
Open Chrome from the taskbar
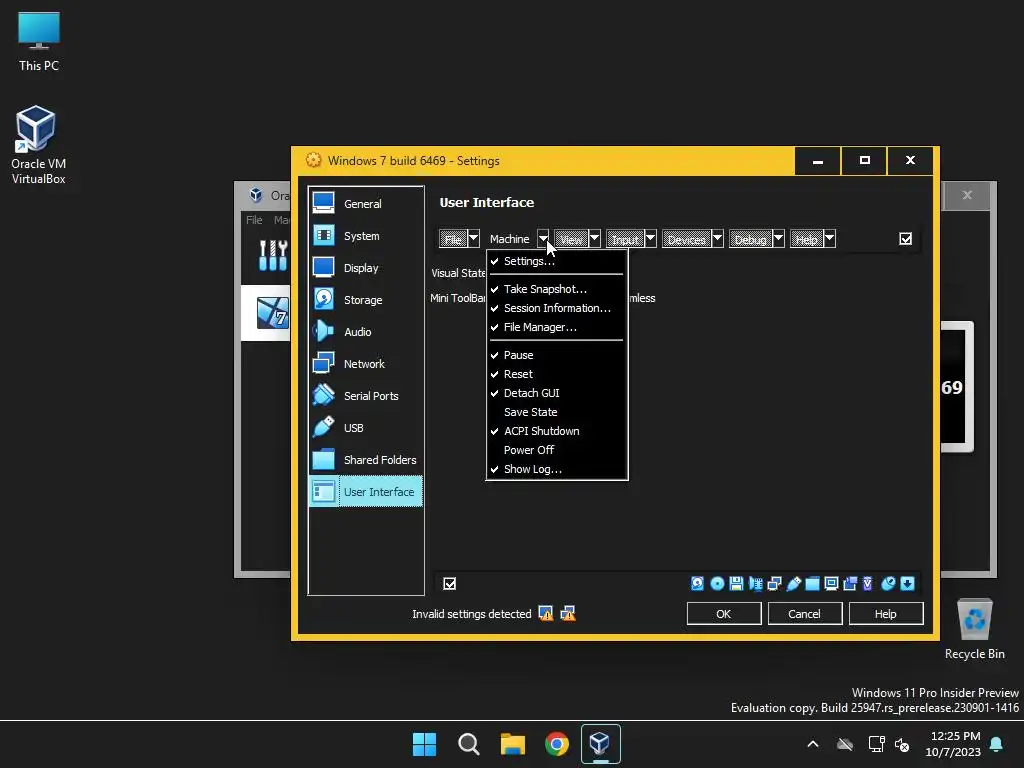(x=556, y=744)
